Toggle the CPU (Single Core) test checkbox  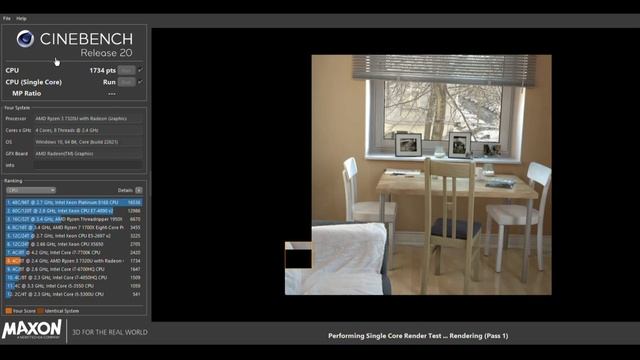140,82
